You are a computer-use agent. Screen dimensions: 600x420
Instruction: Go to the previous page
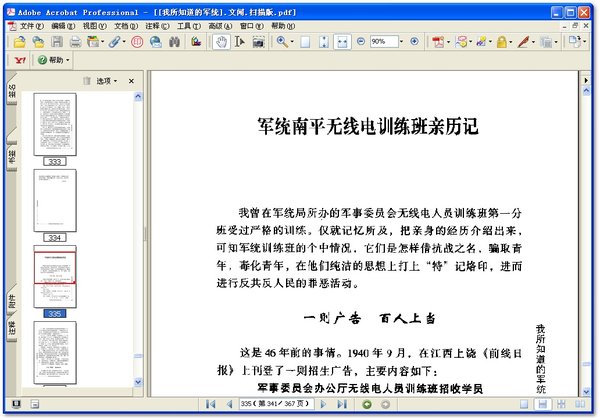229,404
